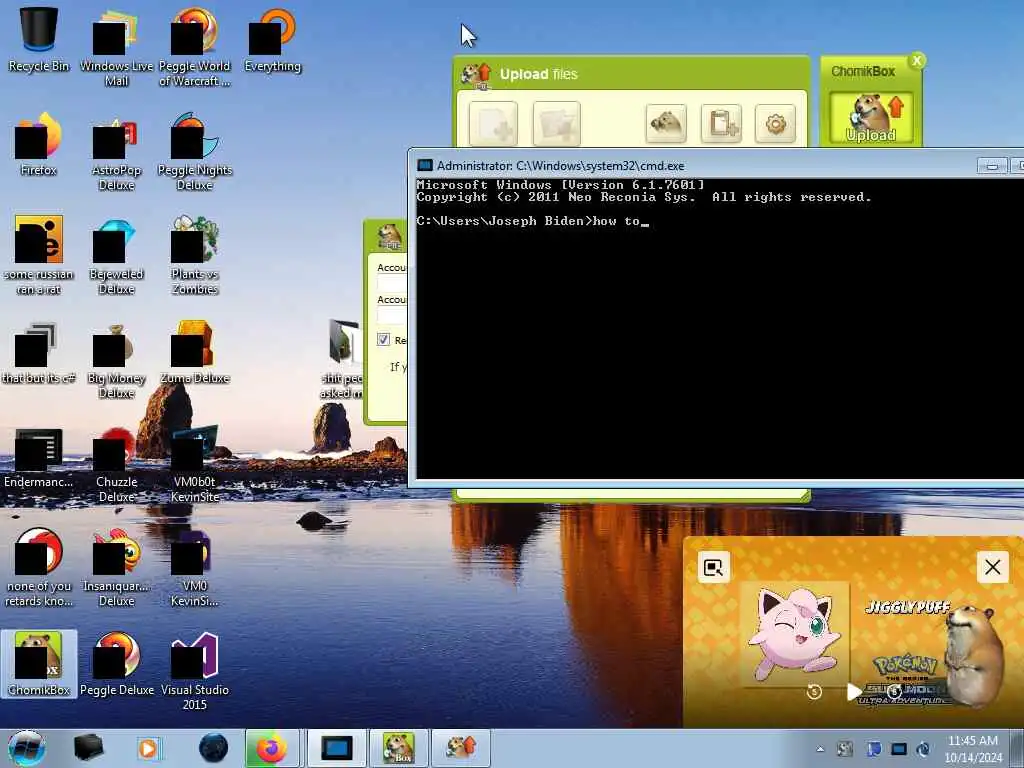Viewport: 1024px width, 768px height.
Task: Click the back-to-tab icon in Jigglypuff video popup
Action: pyautogui.click(x=713, y=567)
